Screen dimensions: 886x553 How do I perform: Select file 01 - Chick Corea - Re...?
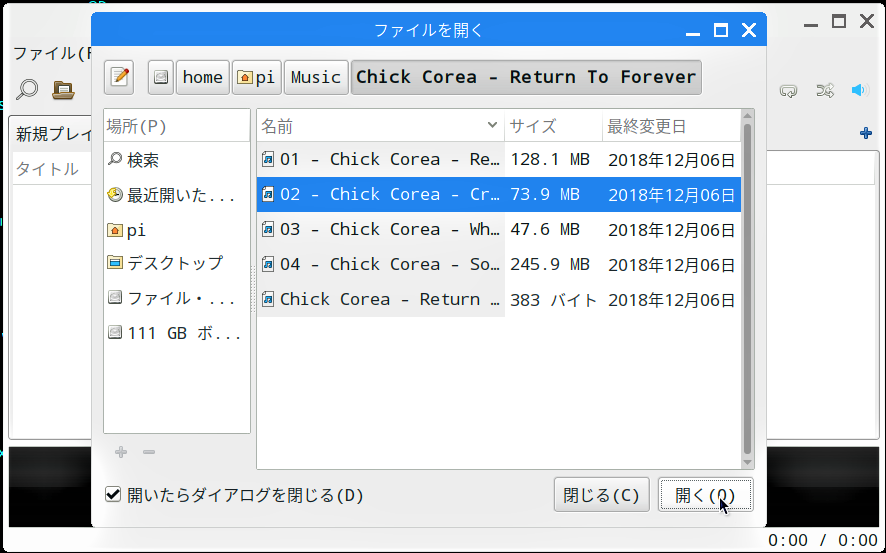(x=498, y=160)
